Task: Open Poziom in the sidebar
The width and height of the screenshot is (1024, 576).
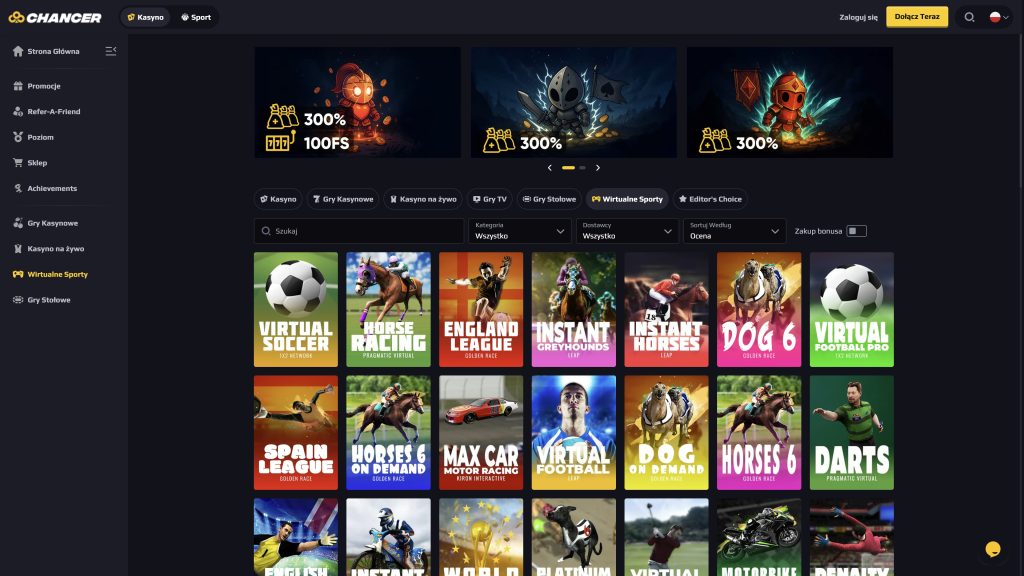Action: (x=40, y=137)
